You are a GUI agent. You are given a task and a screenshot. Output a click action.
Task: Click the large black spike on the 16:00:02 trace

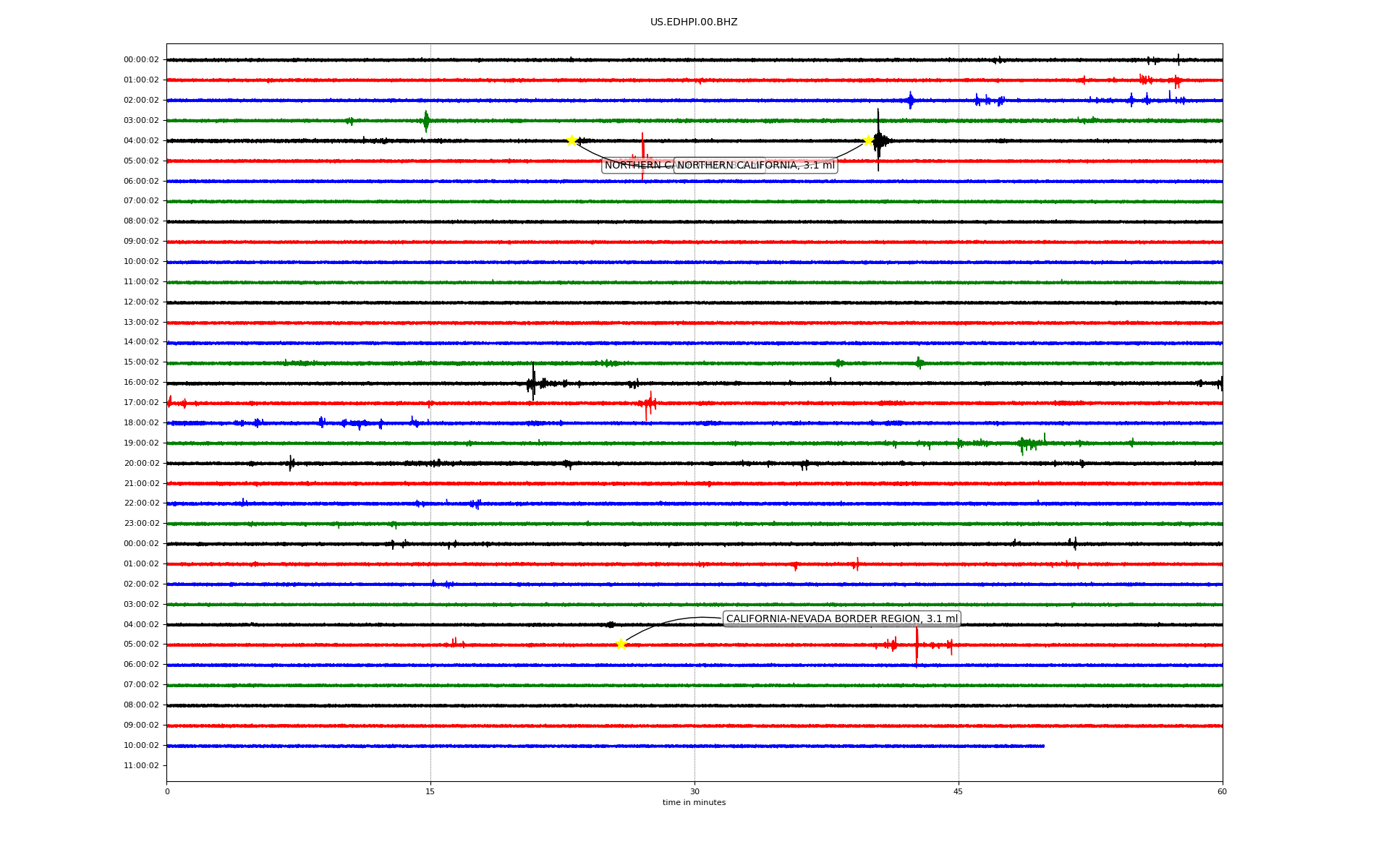[x=533, y=381]
